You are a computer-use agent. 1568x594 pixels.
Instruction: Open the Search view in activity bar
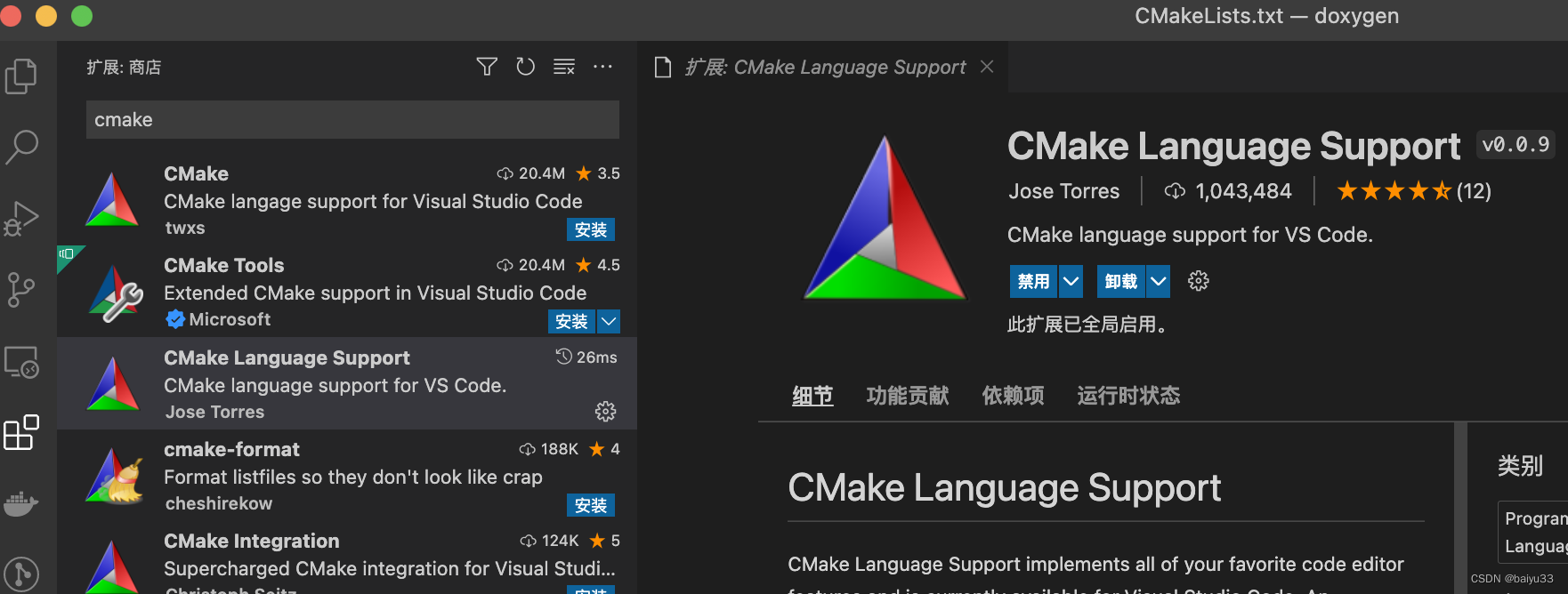[x=21, y=147]
